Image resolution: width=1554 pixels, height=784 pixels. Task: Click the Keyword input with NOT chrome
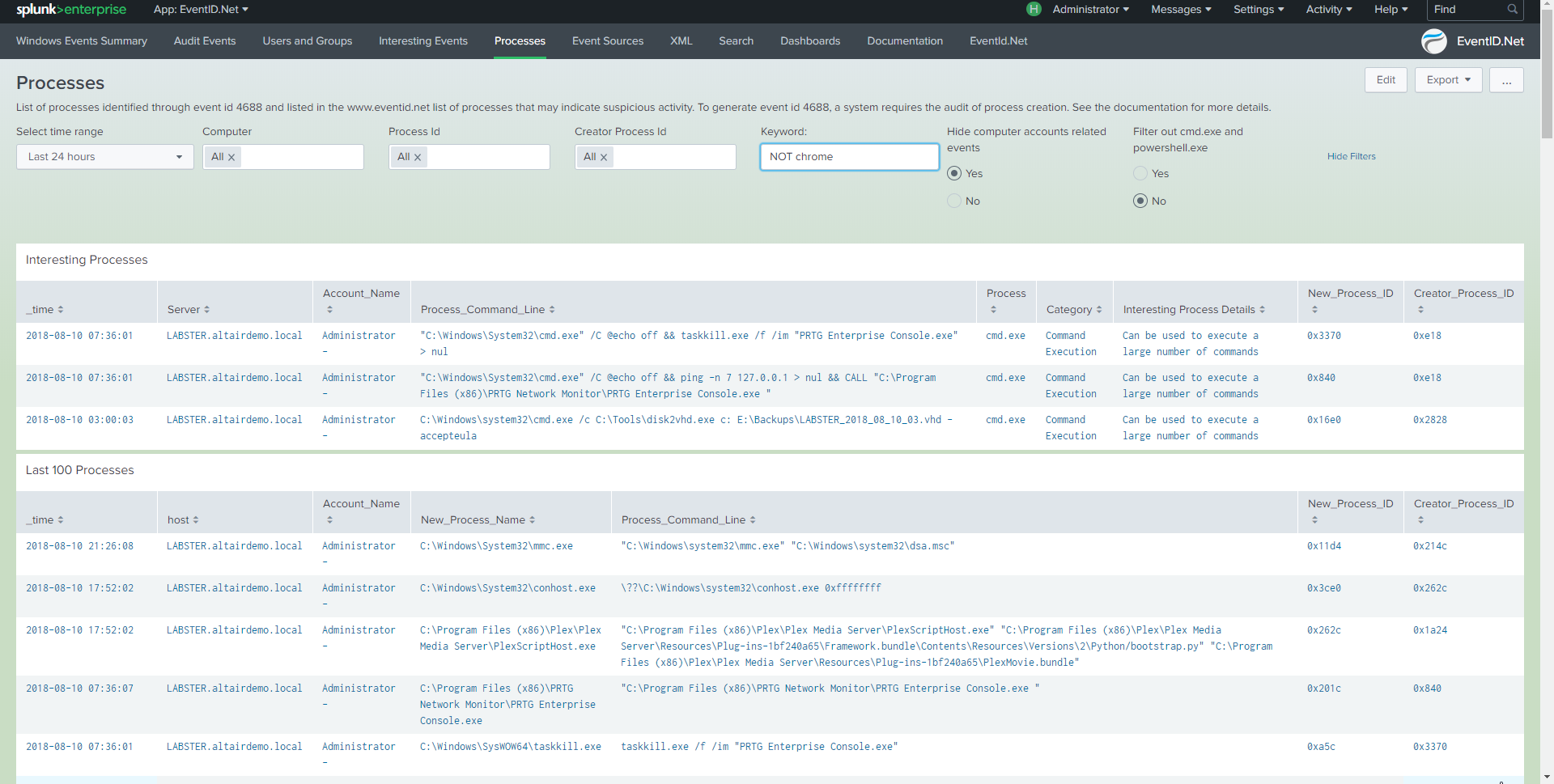pos(849,157)
